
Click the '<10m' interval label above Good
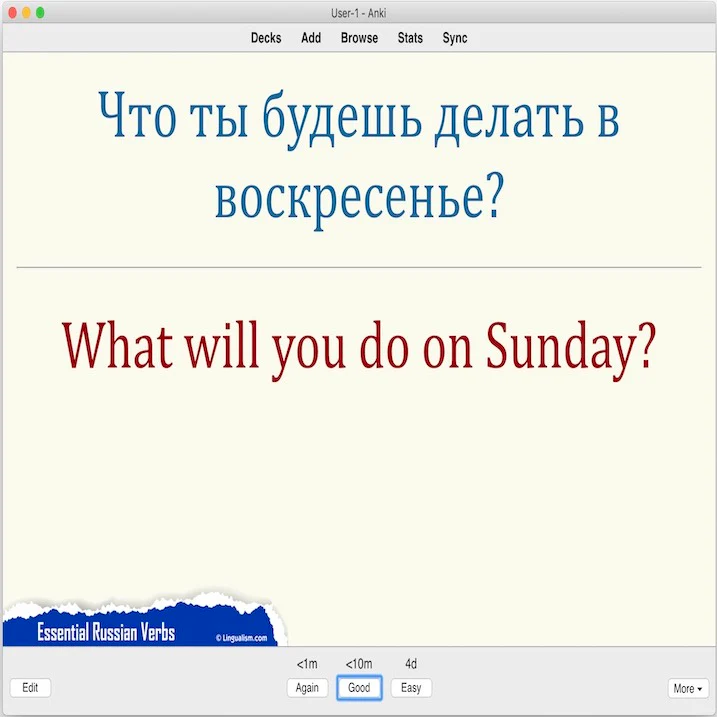pyautogui.click(x=359, y=664)
